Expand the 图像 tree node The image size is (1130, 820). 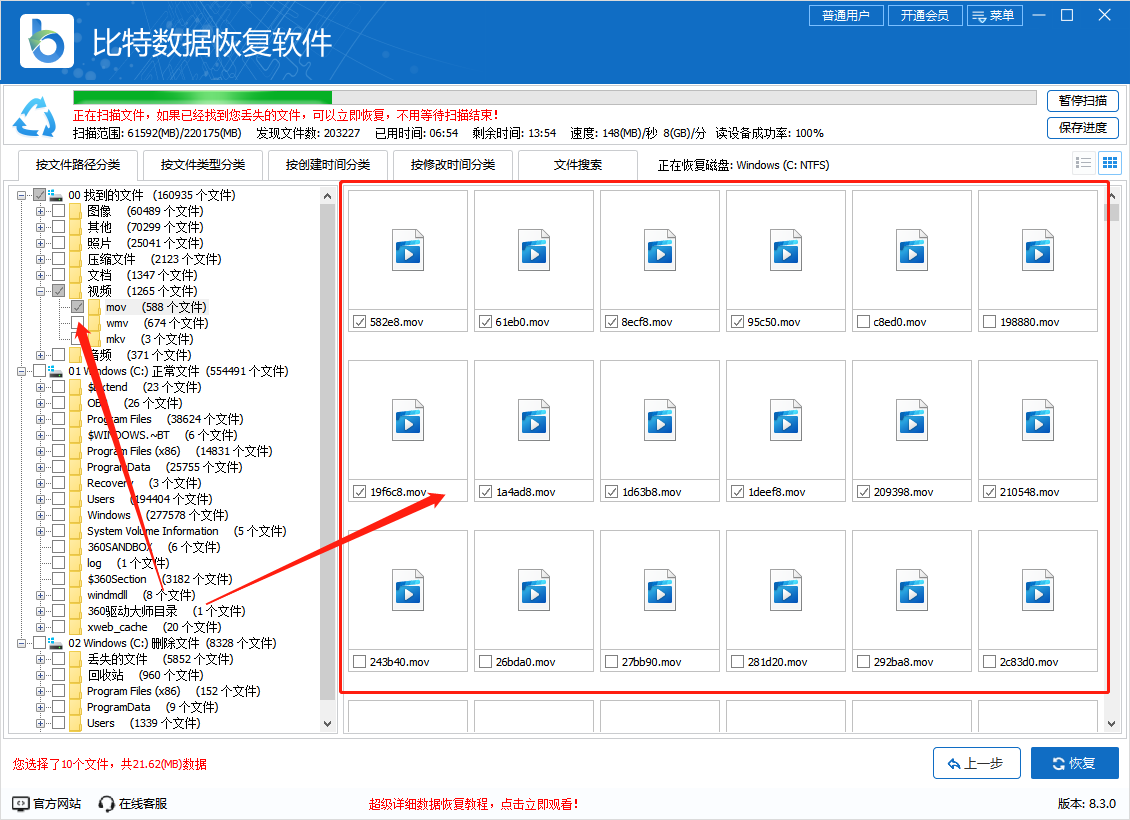click(x=41, y=211)
